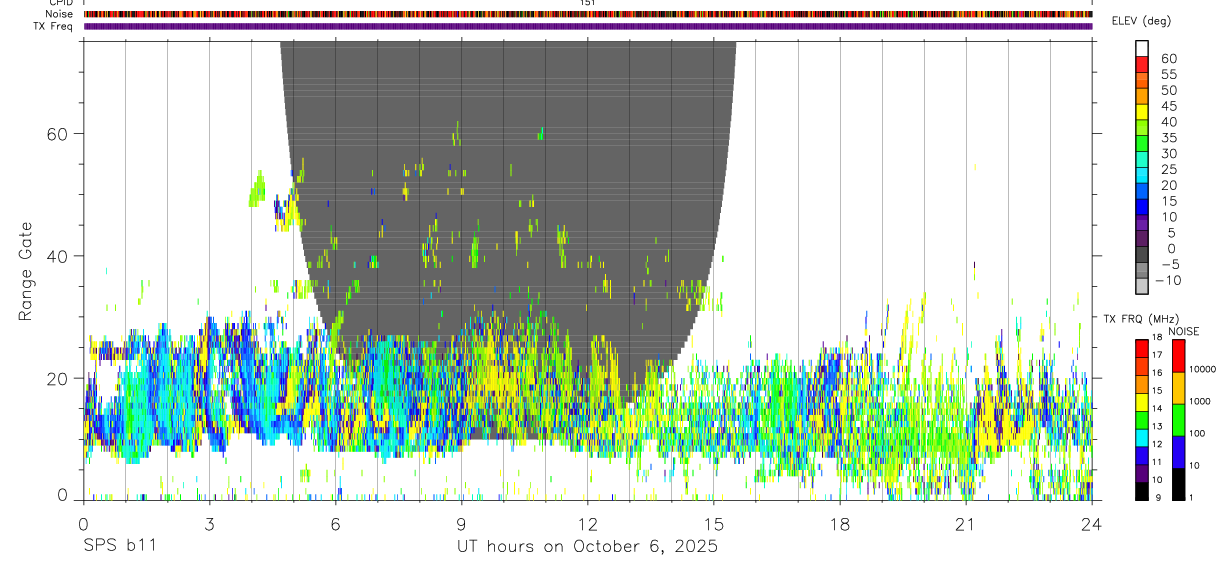1228x567 pixels.
Task: Click the '55' tick on ELEV bar
Action: point(1168,74)
